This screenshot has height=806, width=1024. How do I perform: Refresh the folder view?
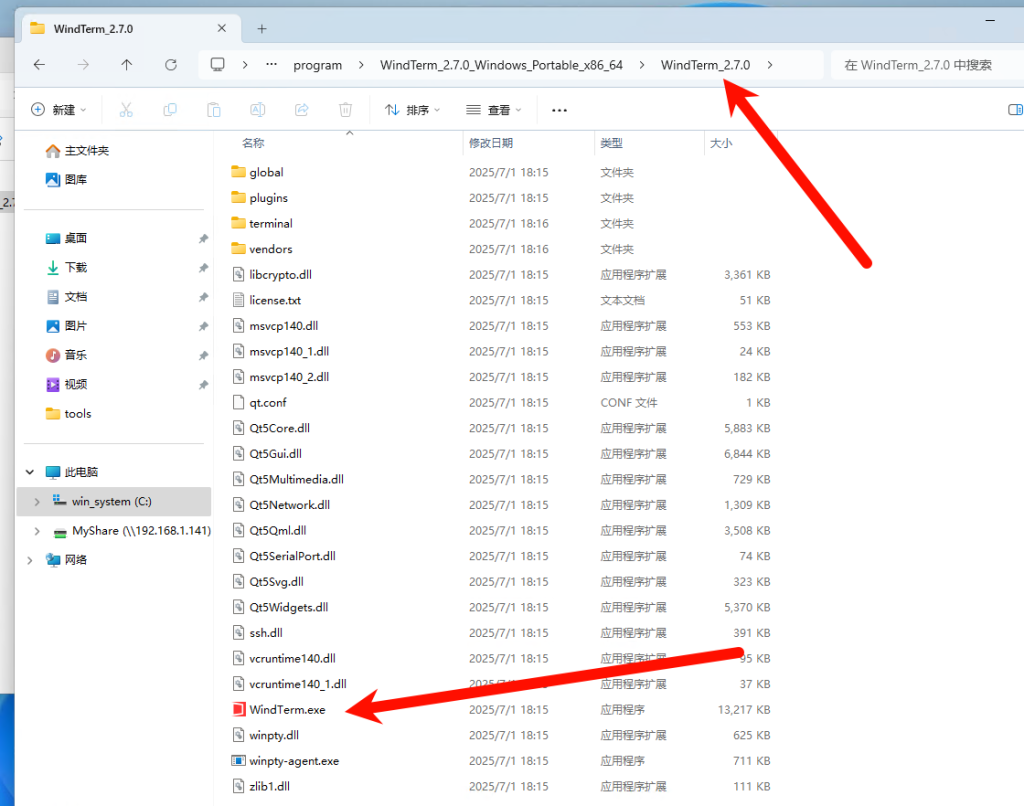point(170,65)
